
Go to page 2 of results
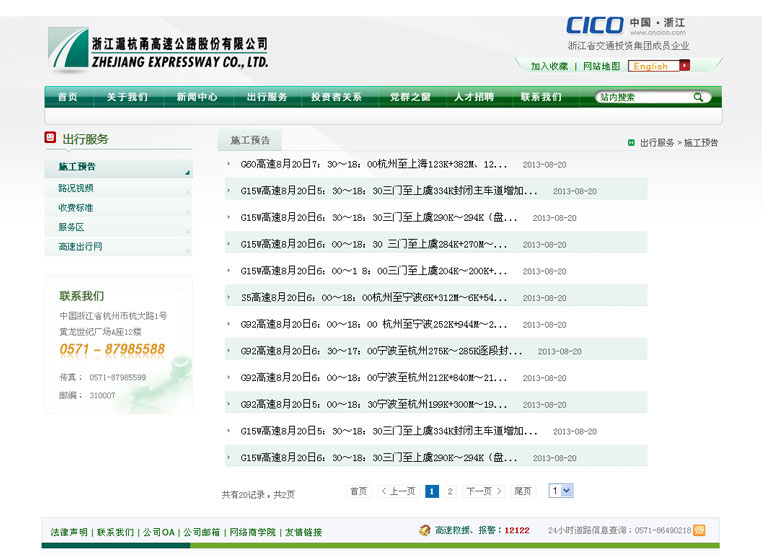450,491
